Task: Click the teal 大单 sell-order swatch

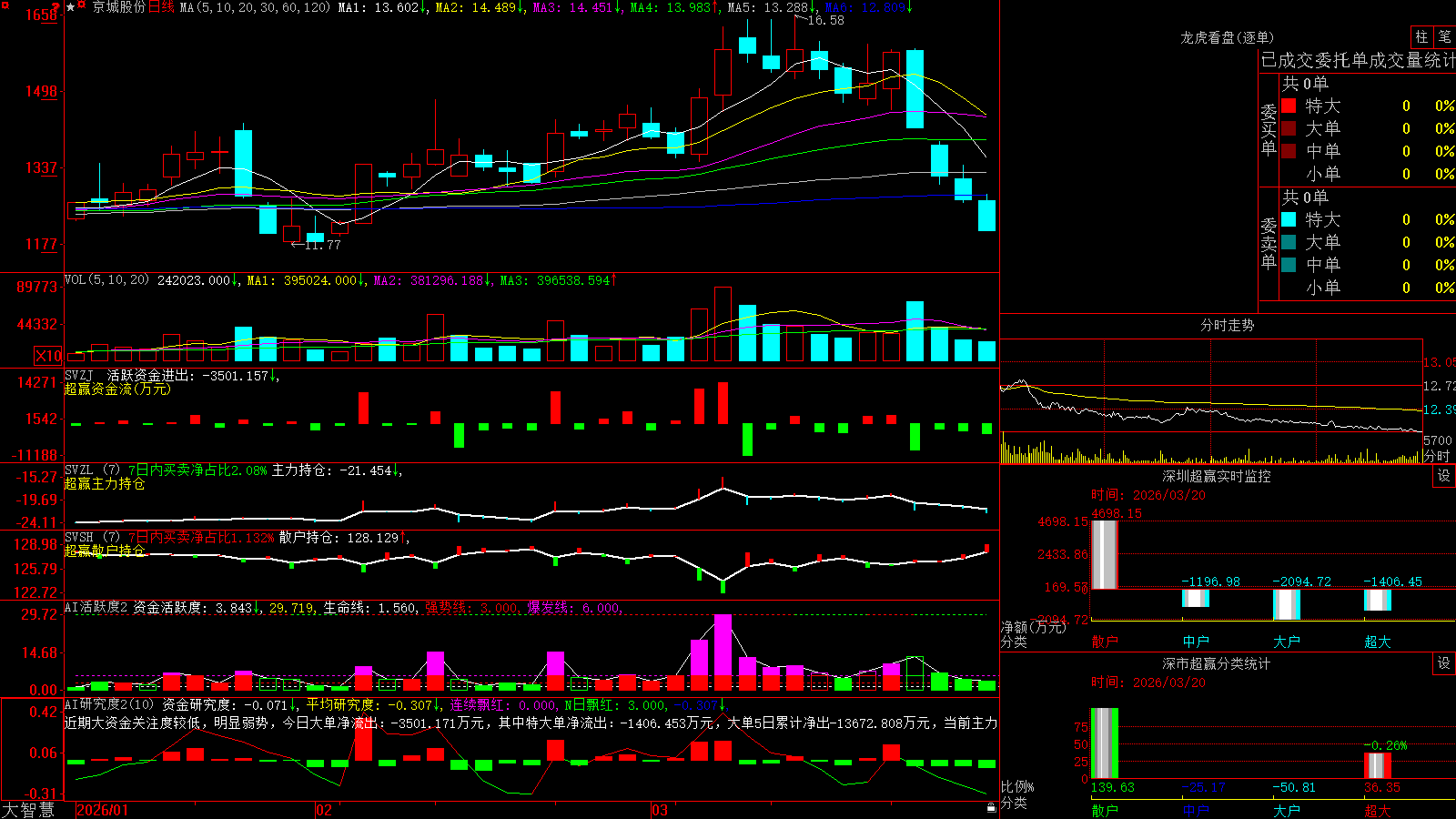Action: coord(1289,242)
